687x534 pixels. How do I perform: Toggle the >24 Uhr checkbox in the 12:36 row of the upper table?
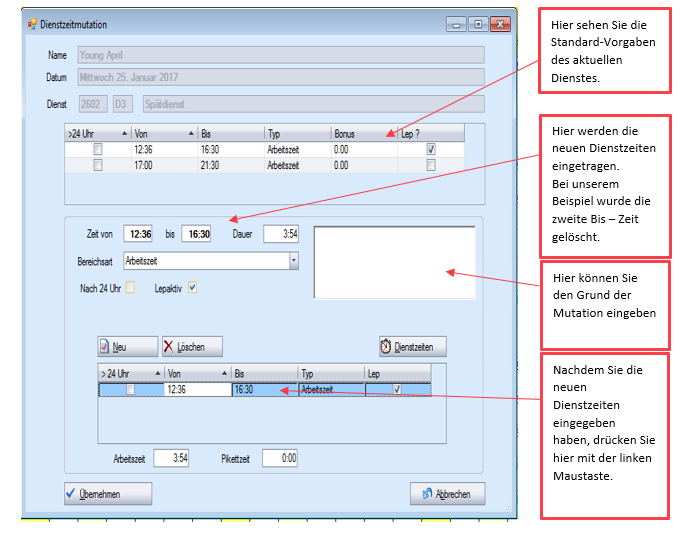tap(98, 149)
